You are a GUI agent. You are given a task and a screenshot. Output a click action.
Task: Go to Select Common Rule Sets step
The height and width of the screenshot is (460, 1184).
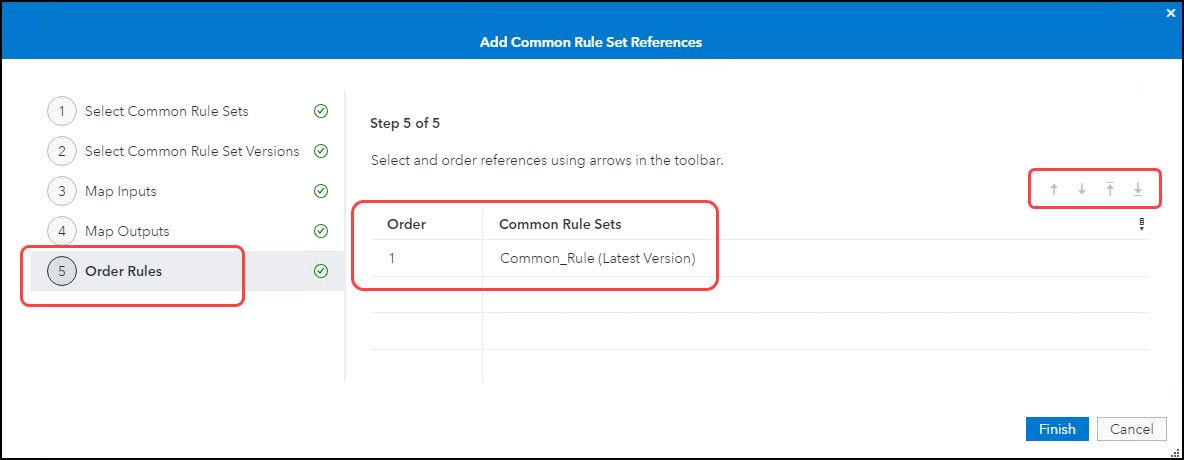166,111
